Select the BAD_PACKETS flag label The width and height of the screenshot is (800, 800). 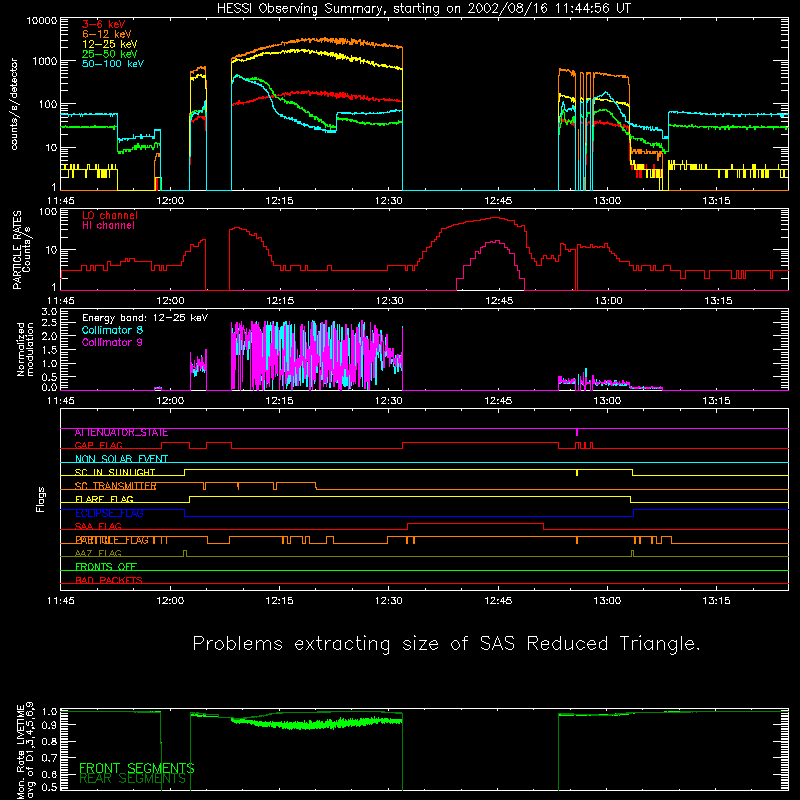point(109,580)
